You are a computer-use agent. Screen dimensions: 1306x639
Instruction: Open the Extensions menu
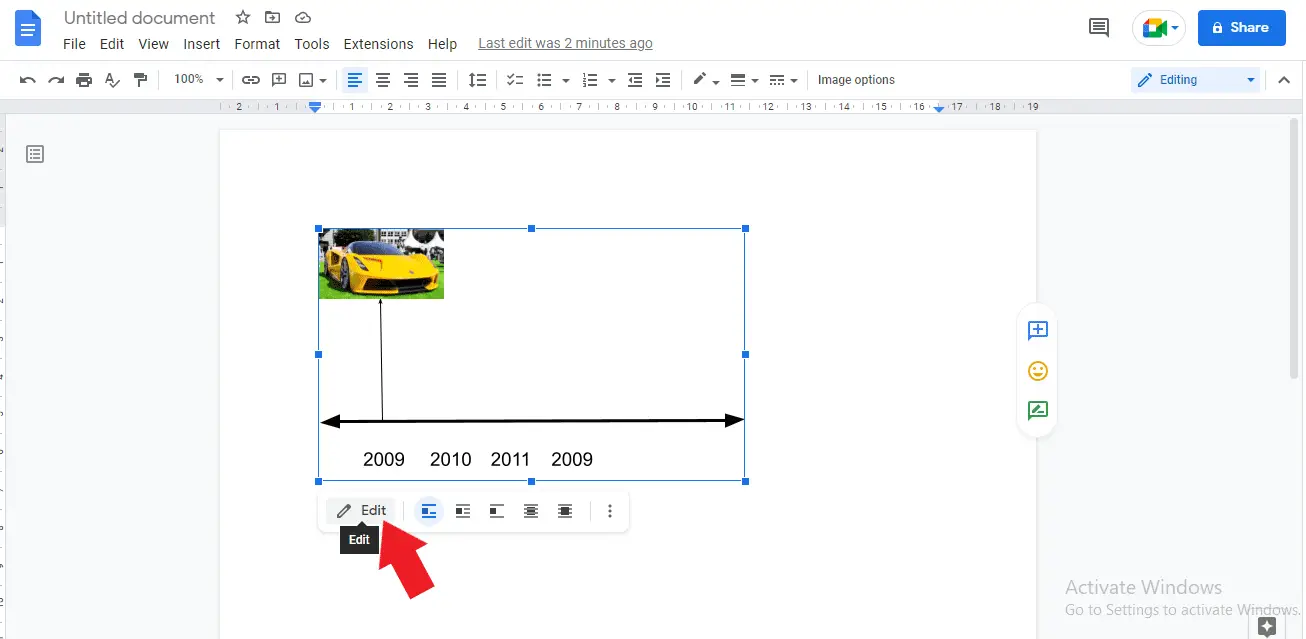(x=378, y=44)
